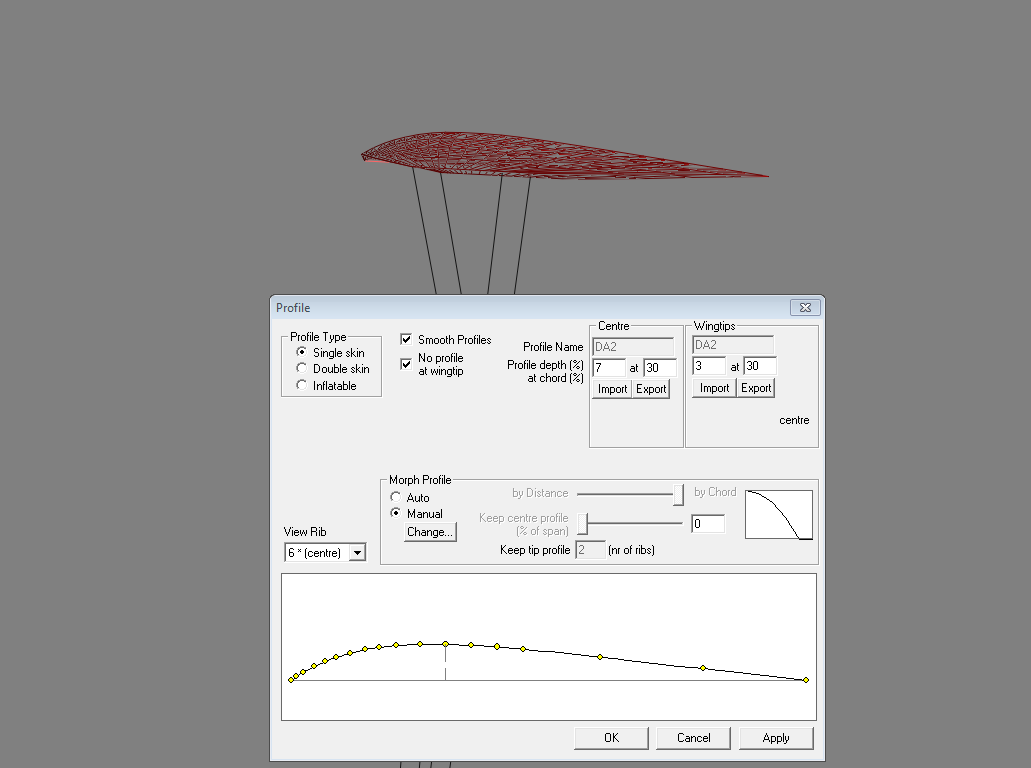Select Auto morph profile option
Image resolution: width=1031 pixels, height=768 pixels.
pos(396,498)
